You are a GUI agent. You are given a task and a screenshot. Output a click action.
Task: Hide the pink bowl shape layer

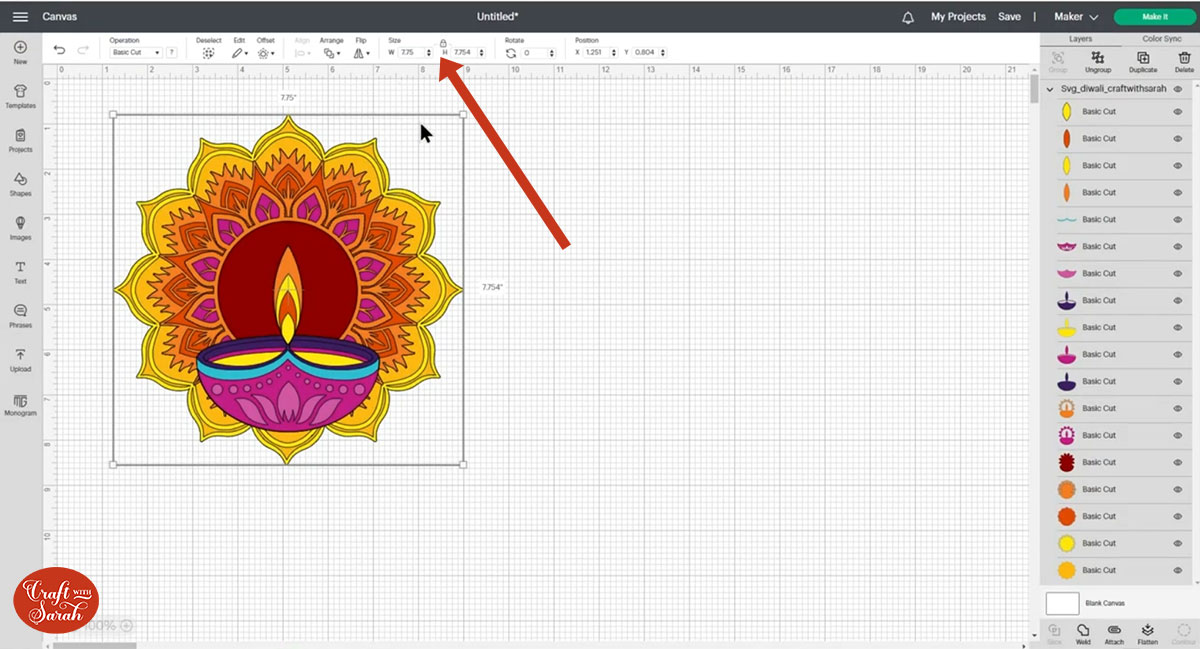pyautogui.click(x=1178, y=274)
